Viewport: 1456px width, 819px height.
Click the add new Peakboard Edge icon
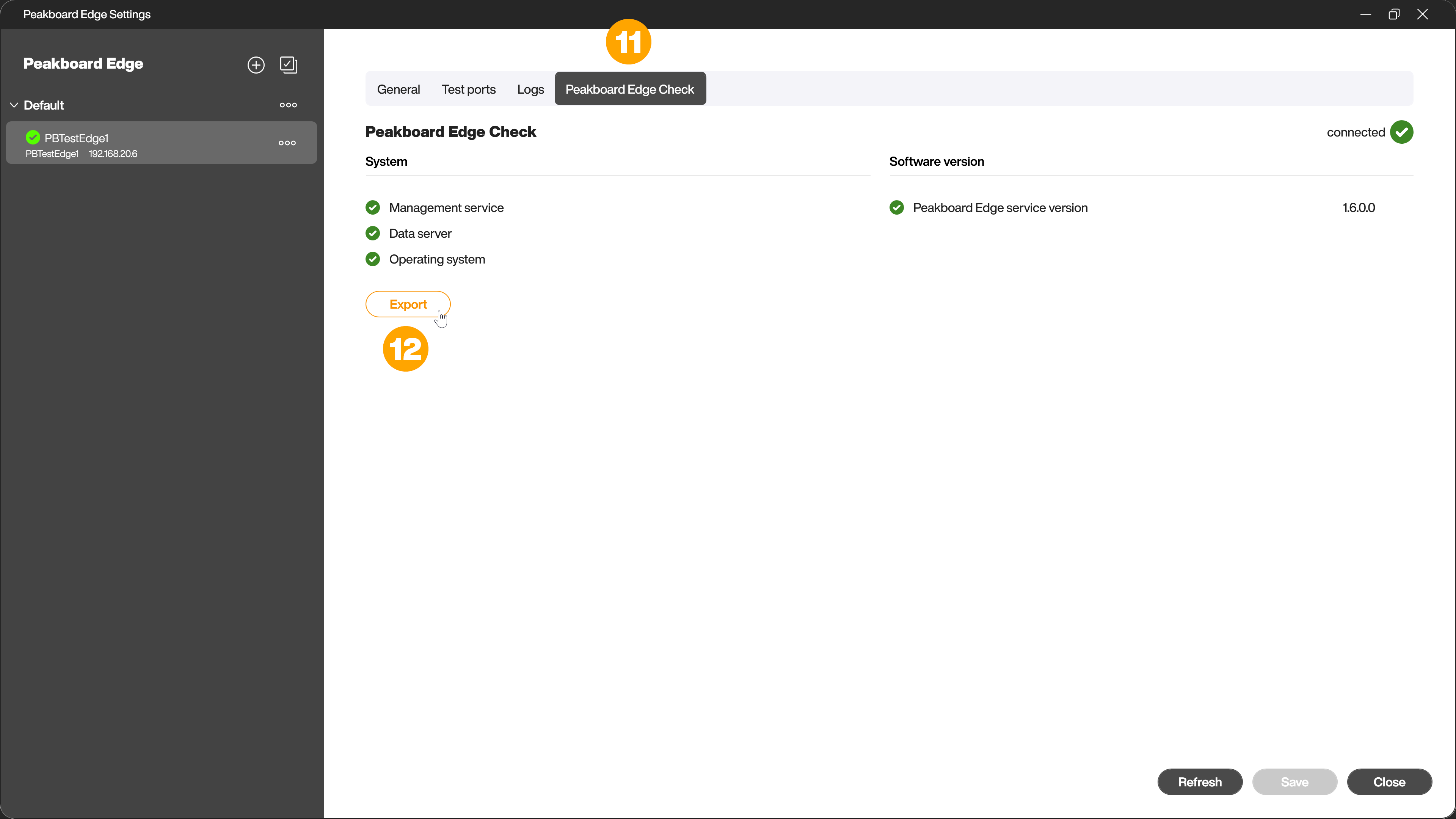pyautogui.click(x=256, y=64)
